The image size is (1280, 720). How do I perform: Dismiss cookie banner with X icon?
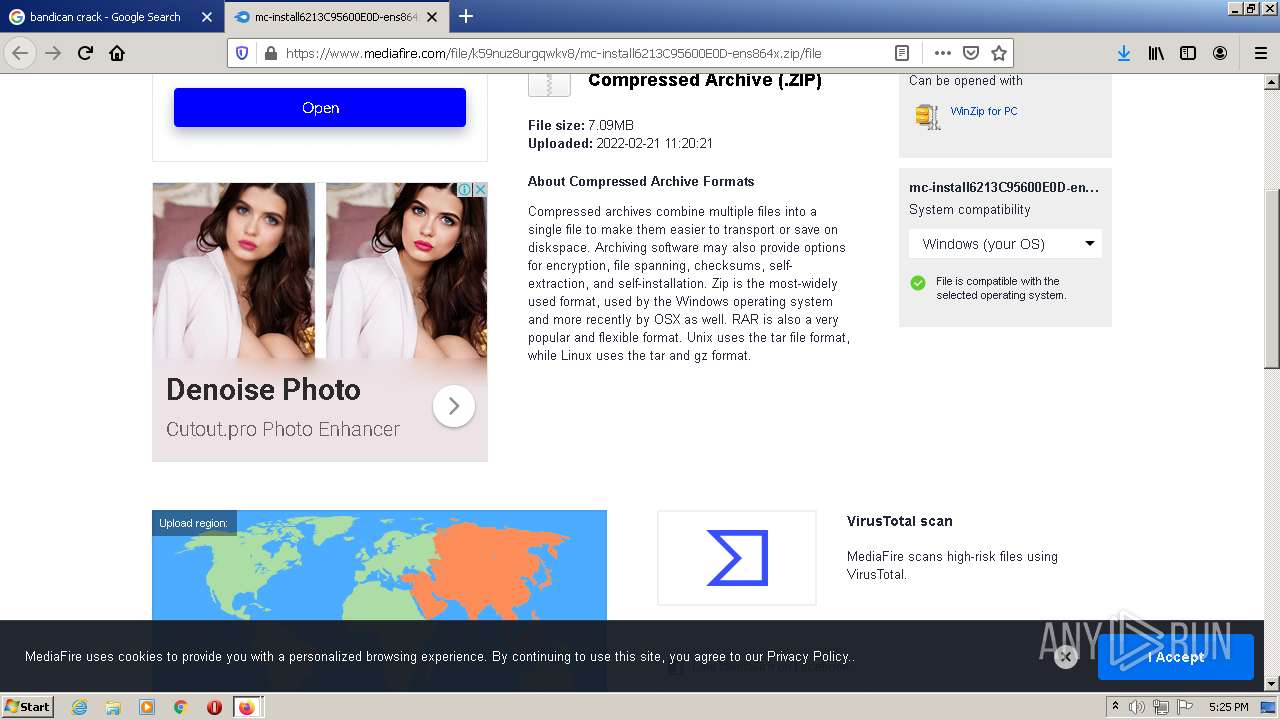1066,657
